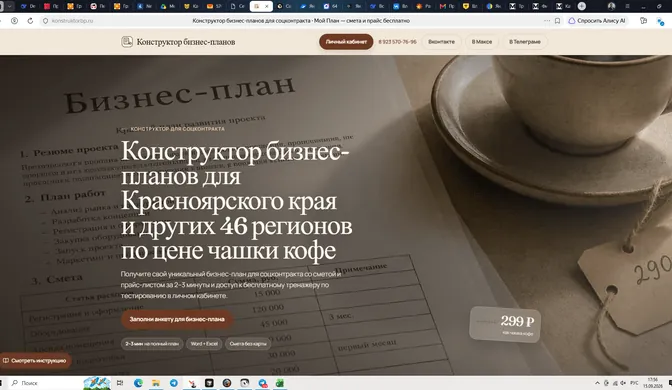Screen dimensions: 672x390
Task: Open a new tab with plus button
Action: [582, 6]
